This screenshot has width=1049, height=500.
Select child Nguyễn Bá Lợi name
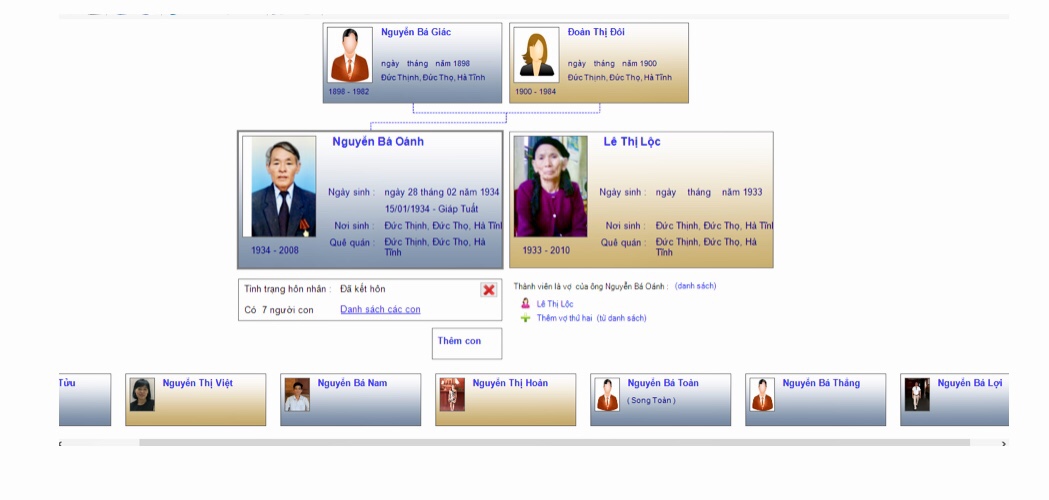click(969, 383)
